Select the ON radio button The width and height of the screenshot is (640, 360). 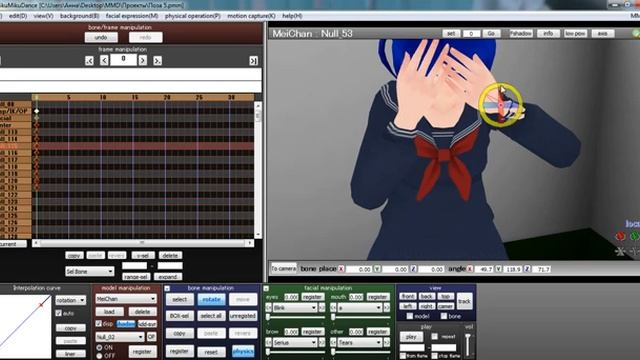pyautogui.click(x=99, y=347)
